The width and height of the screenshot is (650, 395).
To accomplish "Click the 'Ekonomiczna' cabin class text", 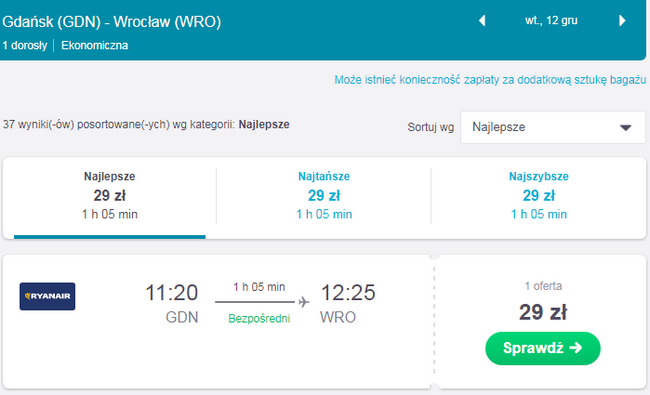I will pos(95,45).
